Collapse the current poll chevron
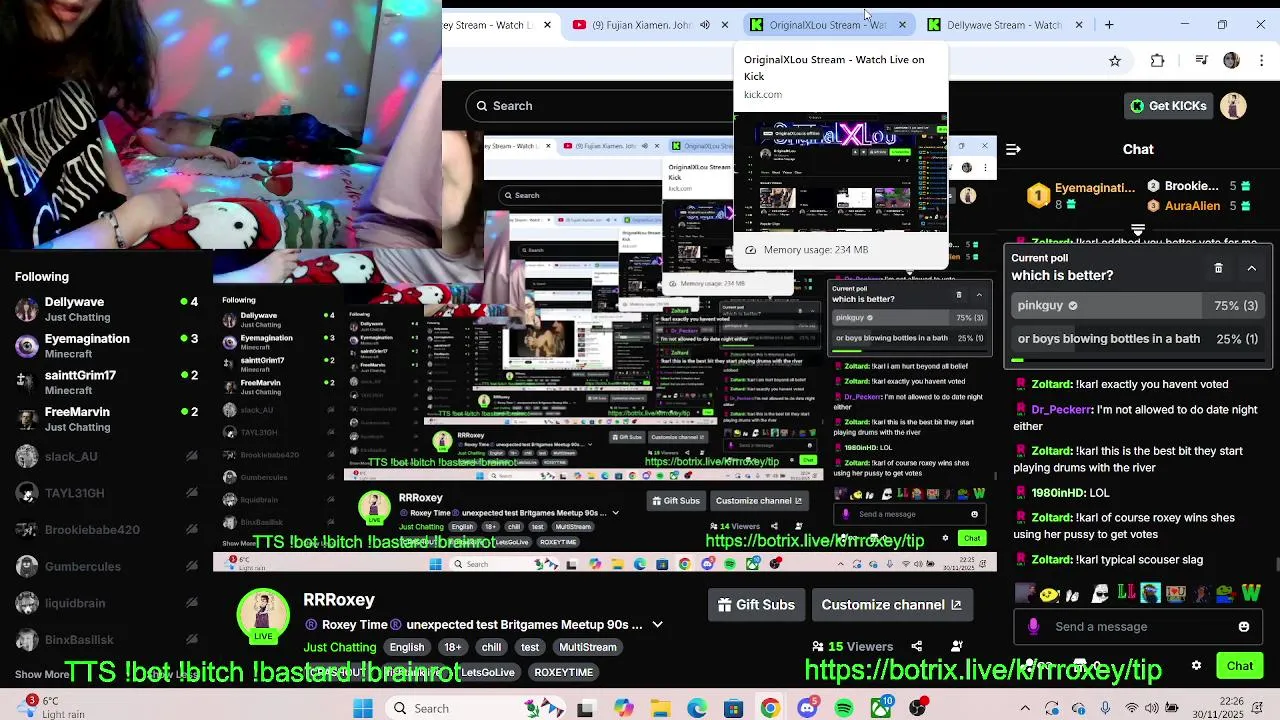Screen dimensions: 1280x720 click(x=1251, y=268)
